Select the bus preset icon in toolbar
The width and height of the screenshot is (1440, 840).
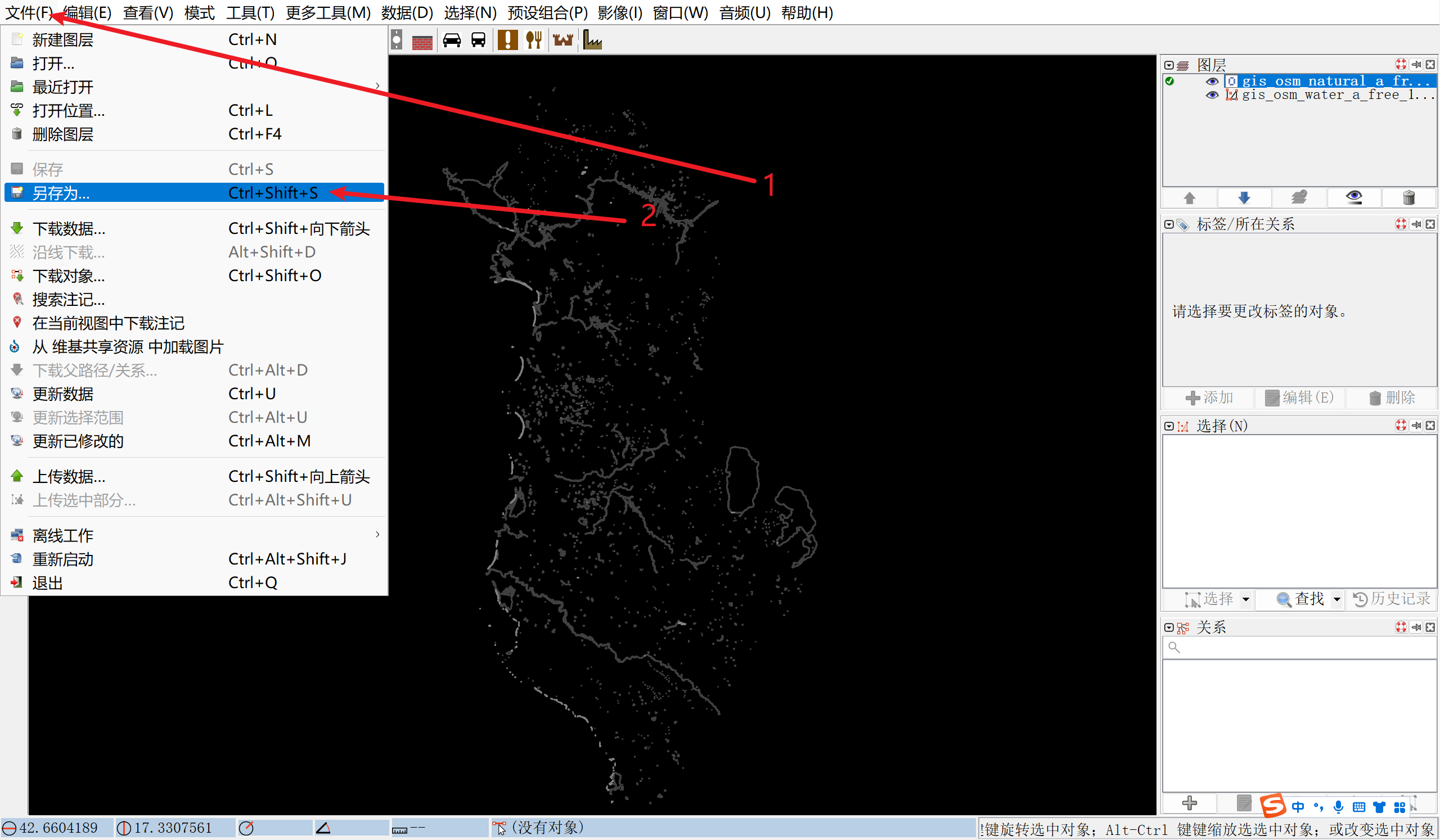click(478, 40)
